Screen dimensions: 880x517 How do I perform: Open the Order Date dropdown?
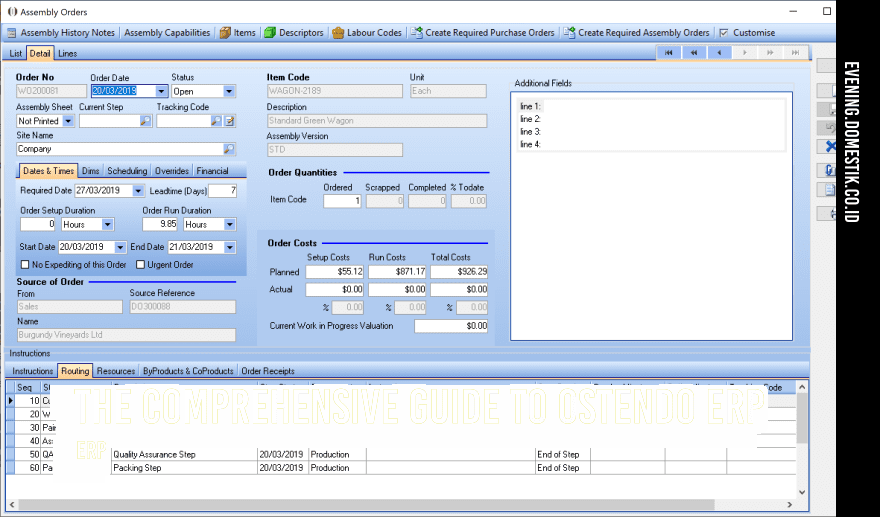(x=161, y=91)
